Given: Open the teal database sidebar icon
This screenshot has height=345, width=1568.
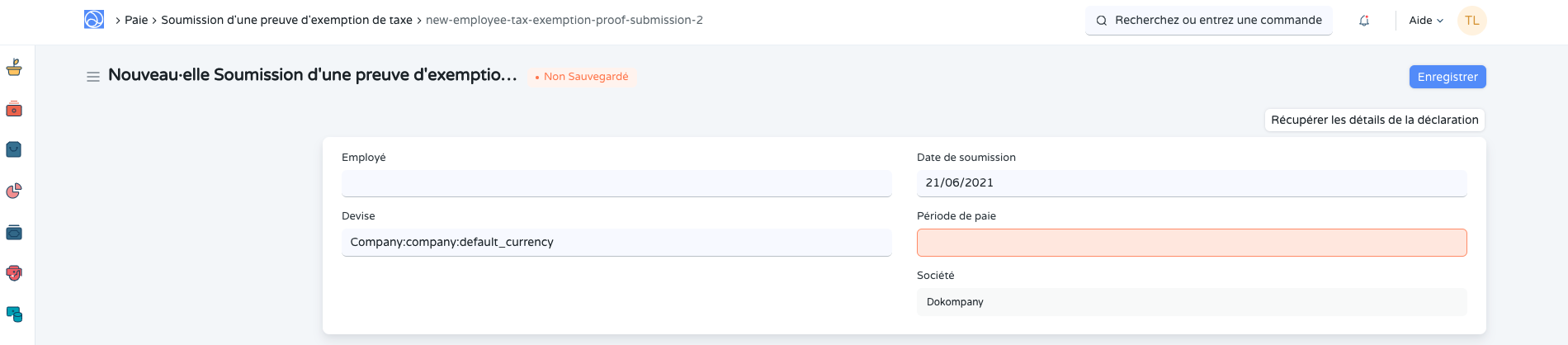Looking at the screenshot, I should click(14, 314).
